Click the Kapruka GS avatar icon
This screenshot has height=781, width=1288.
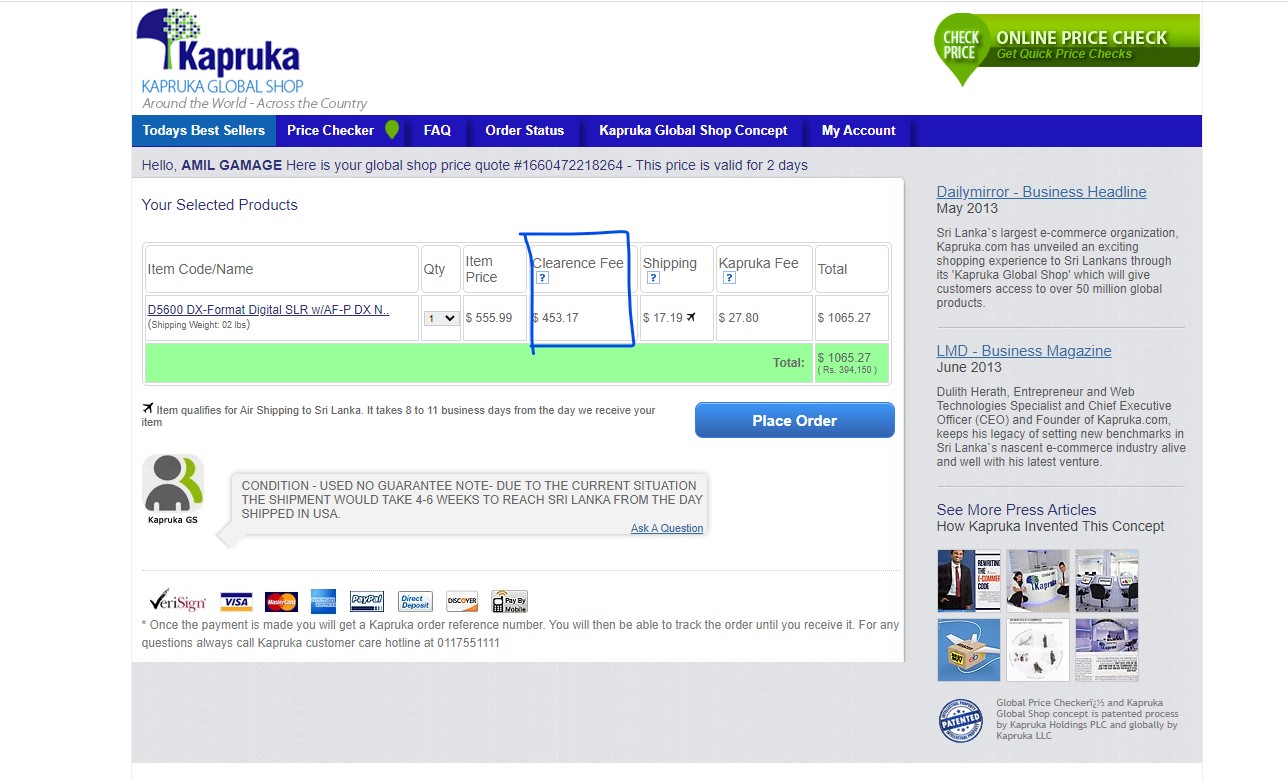[173, 489]
